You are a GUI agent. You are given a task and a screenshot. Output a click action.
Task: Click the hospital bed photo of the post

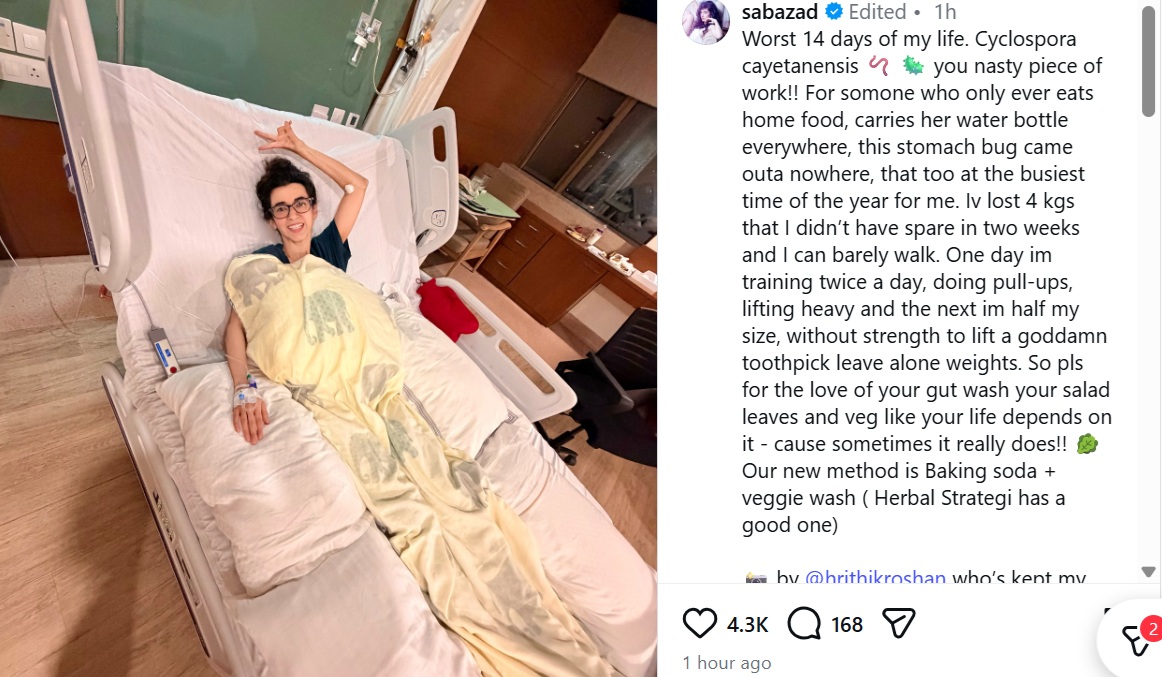tap(328, 338)
